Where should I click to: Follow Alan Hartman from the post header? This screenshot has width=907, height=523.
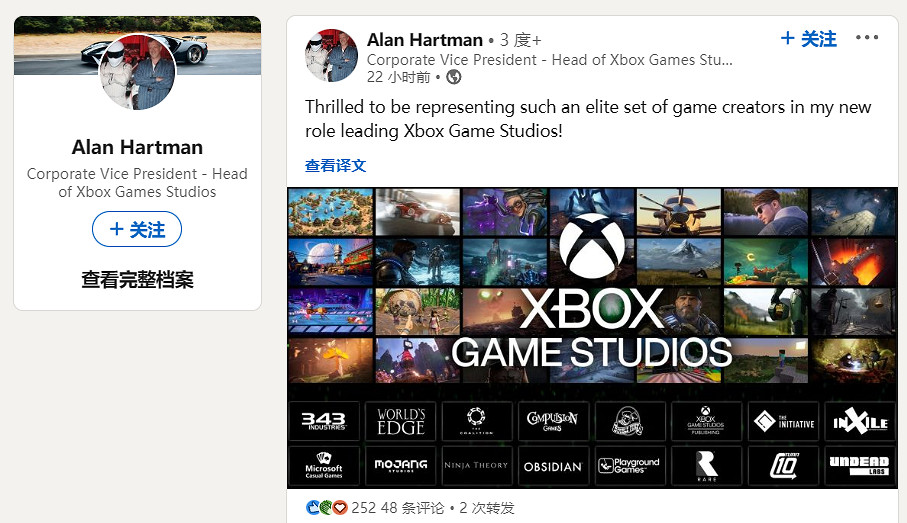[808, 39]
